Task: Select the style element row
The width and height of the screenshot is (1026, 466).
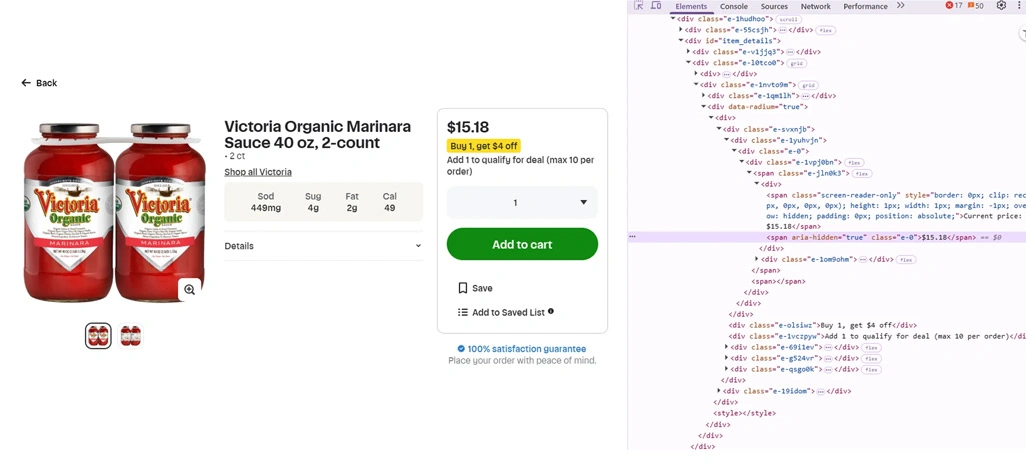Action: click(745, 413)
